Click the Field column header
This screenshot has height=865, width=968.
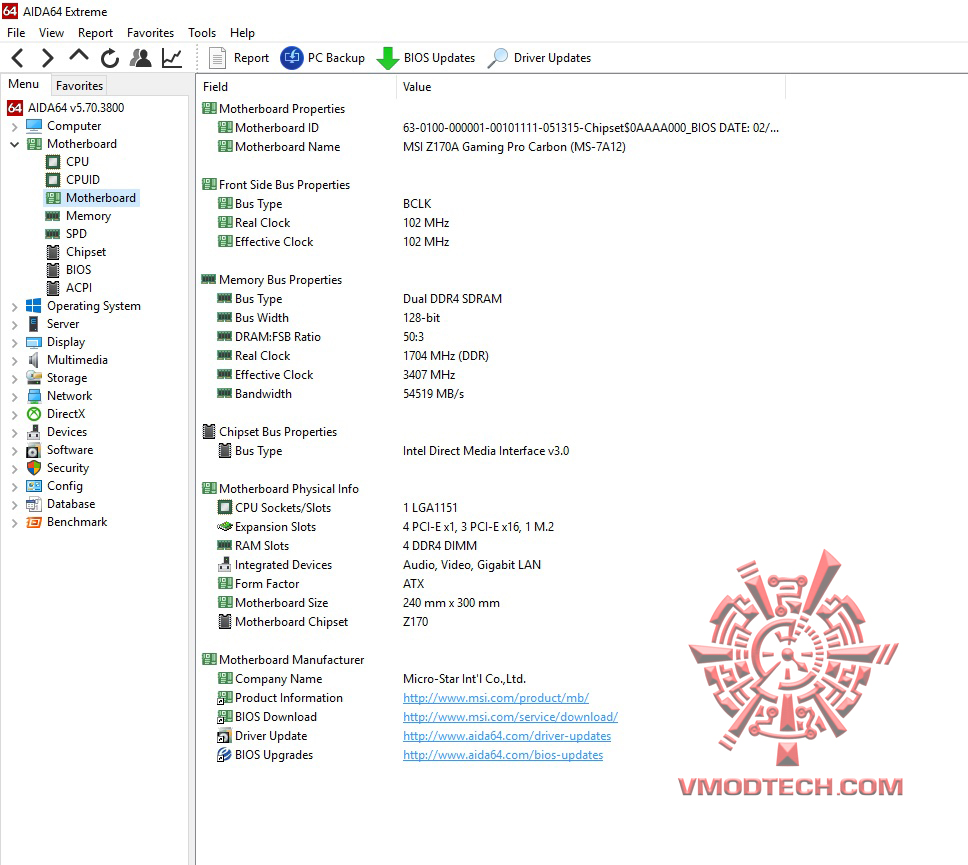pos(296,87)
